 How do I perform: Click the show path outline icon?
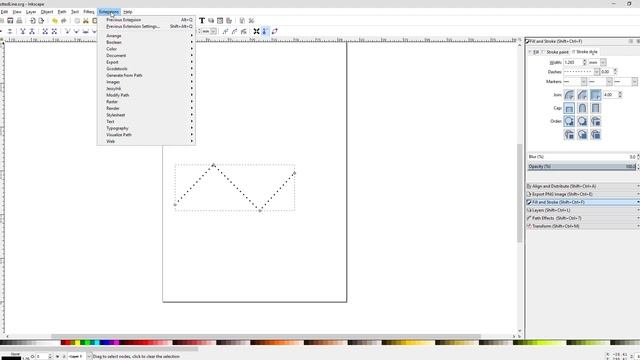(x=275, y=31)
